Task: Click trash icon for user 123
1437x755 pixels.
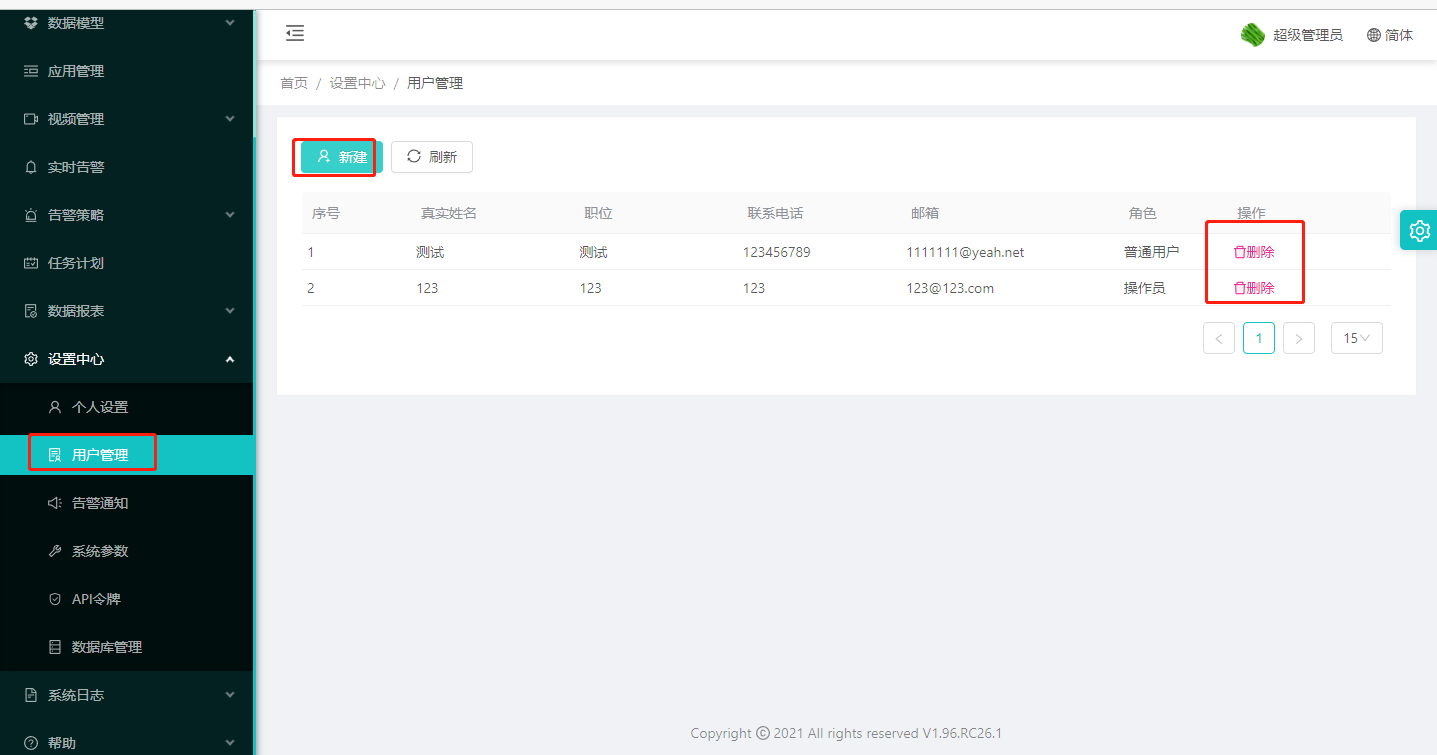Action: pyautogui.click(x=1240, y=289)
